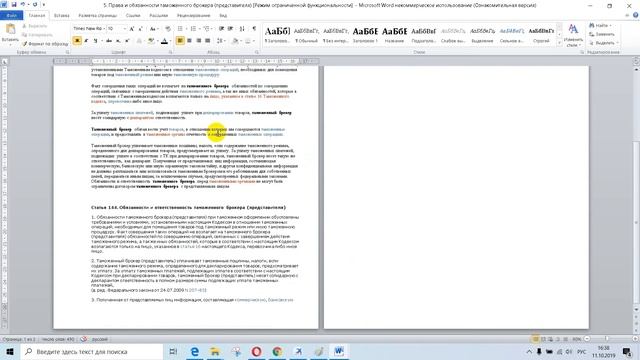The image size is (640, 360).
Task: Click the Multilevel list icon
Action: (207, 29)
